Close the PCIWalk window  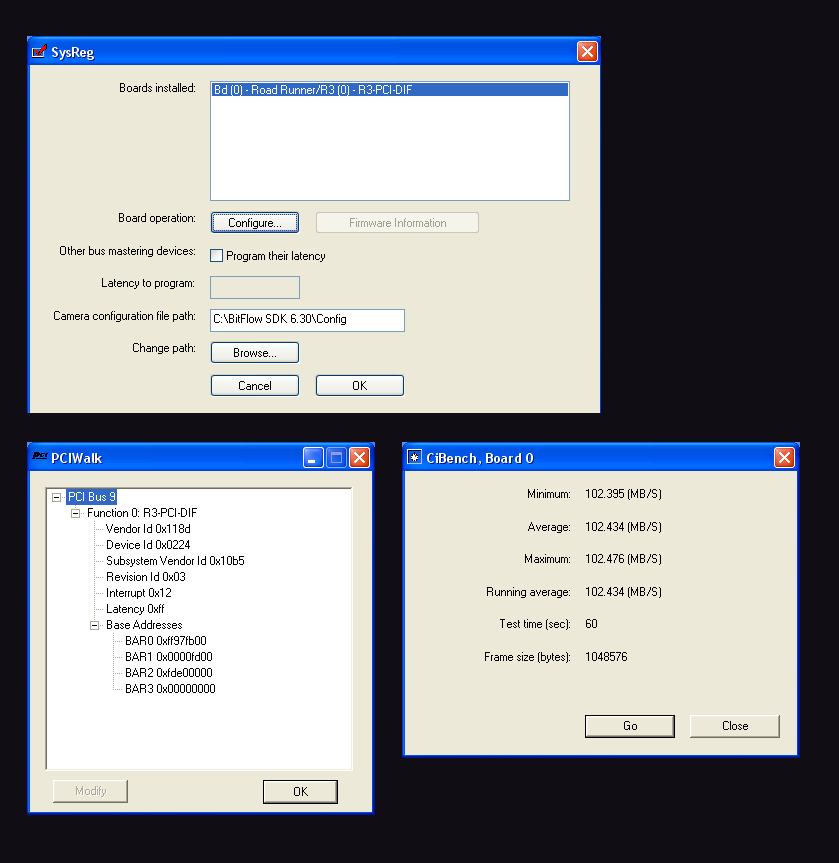(359, 458)
